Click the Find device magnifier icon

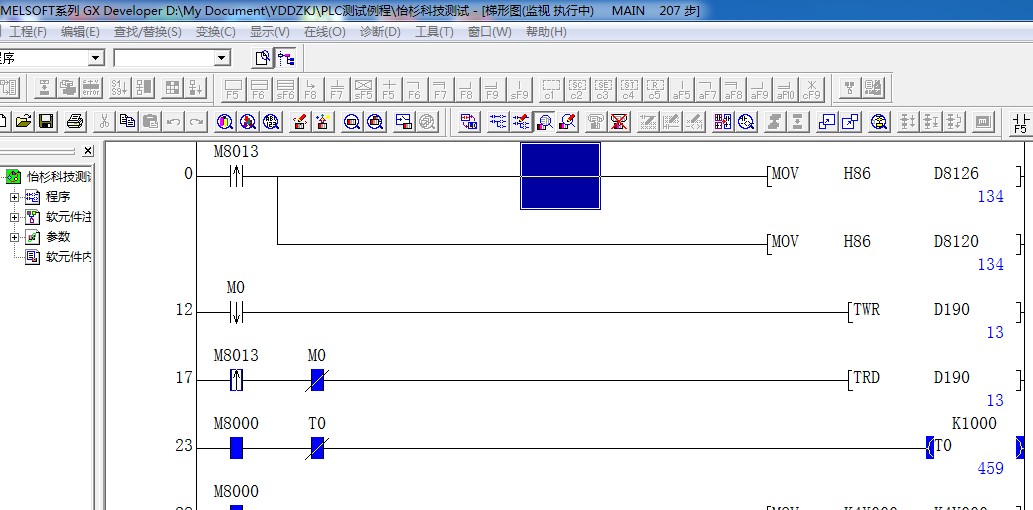(225, 121)
